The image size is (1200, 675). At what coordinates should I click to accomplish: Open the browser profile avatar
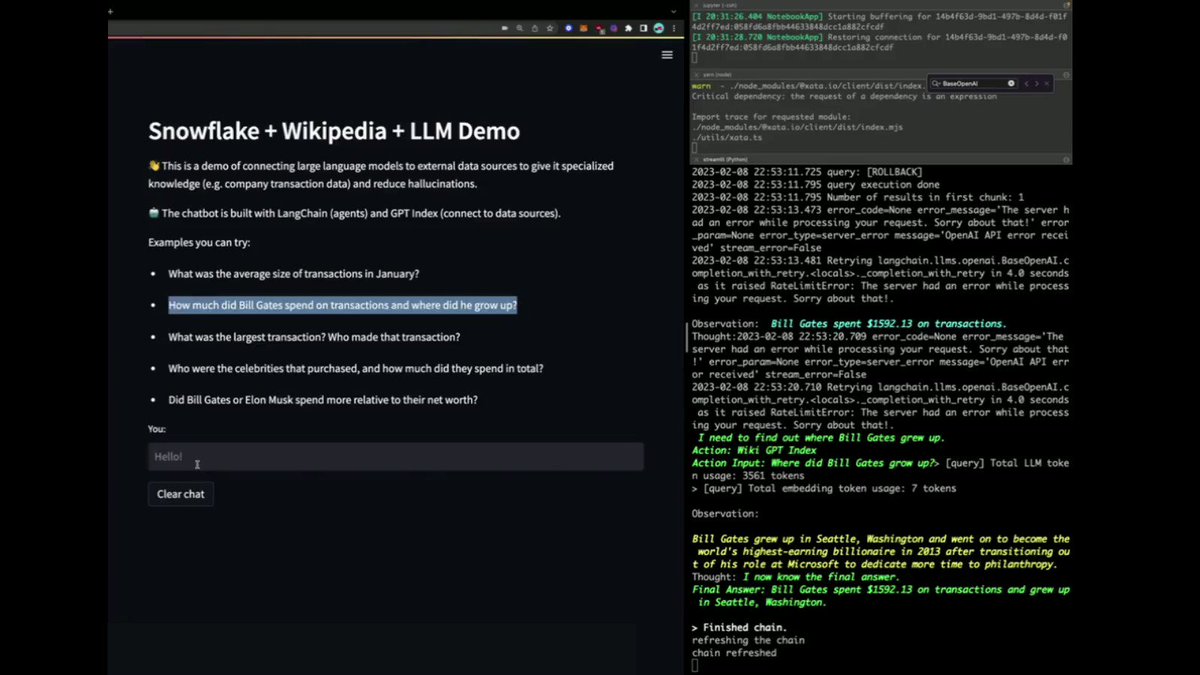[x=659, y=29]
